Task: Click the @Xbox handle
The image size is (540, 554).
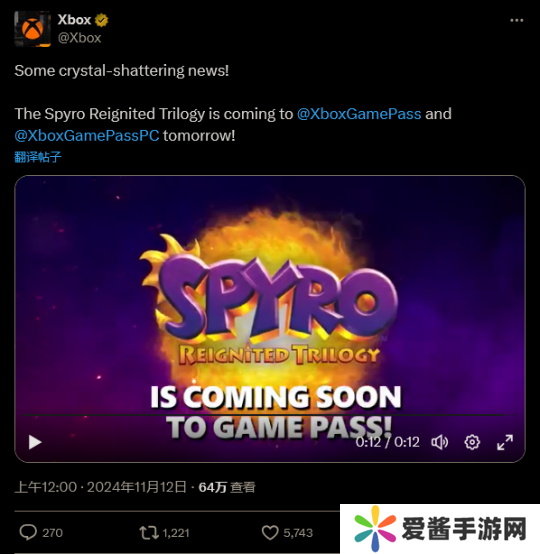Action: [80, 38]
